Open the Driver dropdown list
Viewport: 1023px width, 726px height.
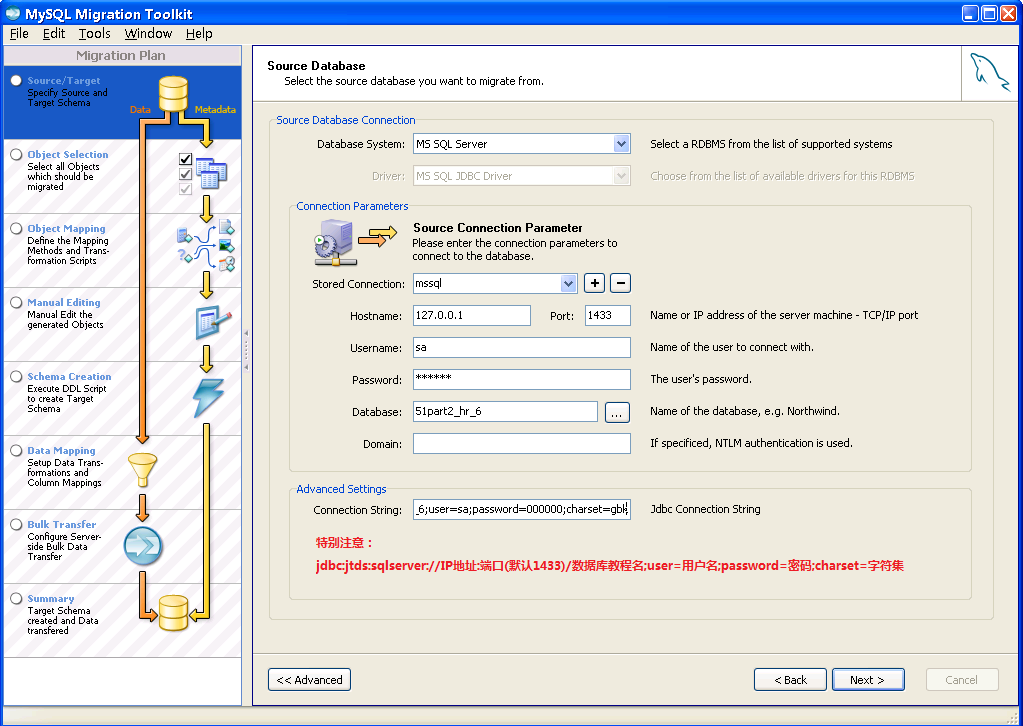621,175
